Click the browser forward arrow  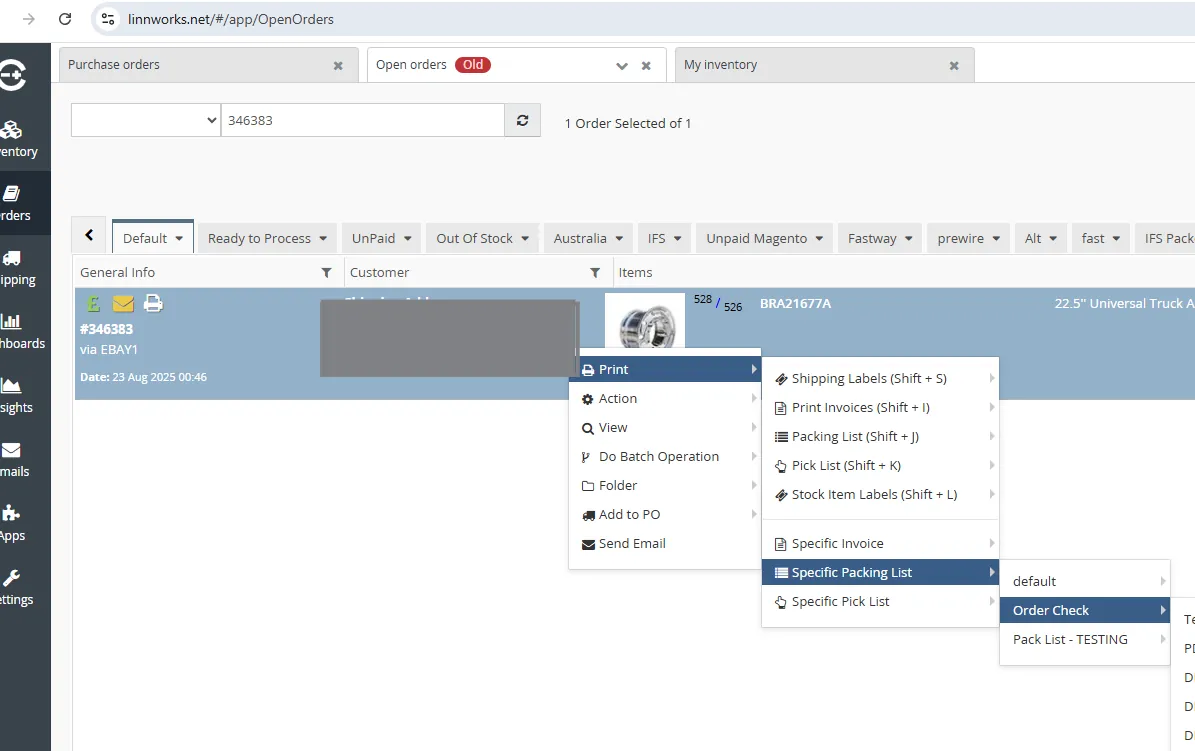[x=29, y=19]
